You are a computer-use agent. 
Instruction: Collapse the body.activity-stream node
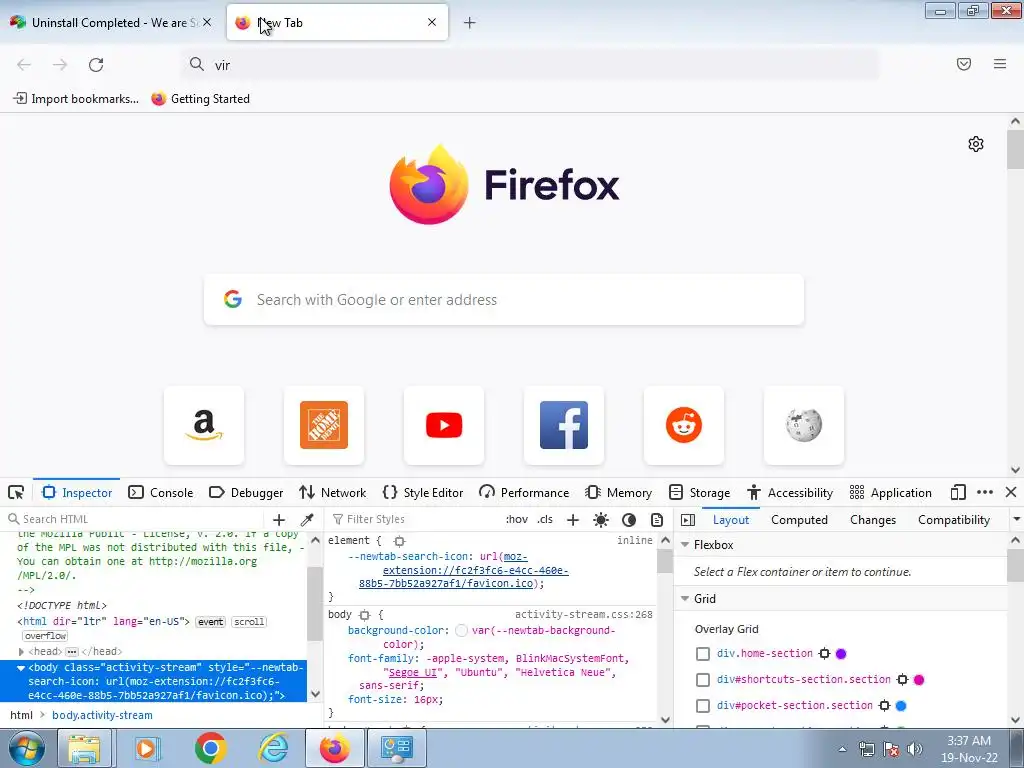(21, 667)
